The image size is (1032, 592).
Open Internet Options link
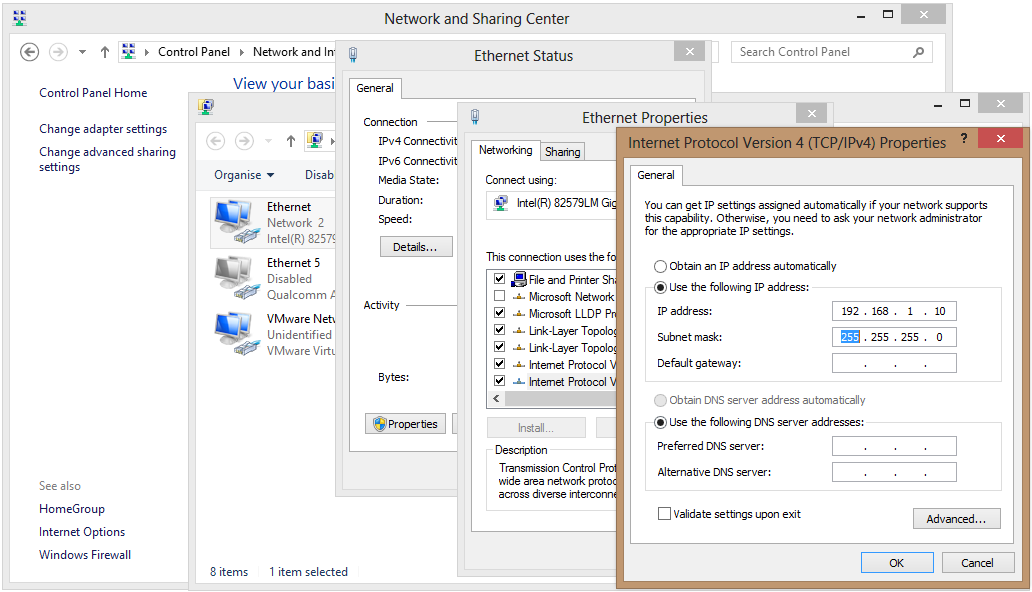point(82,531)
